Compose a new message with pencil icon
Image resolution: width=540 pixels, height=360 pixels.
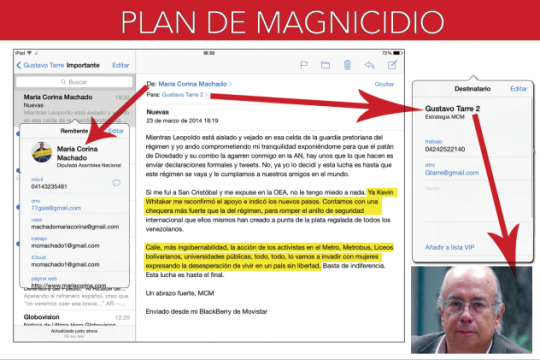392,64
